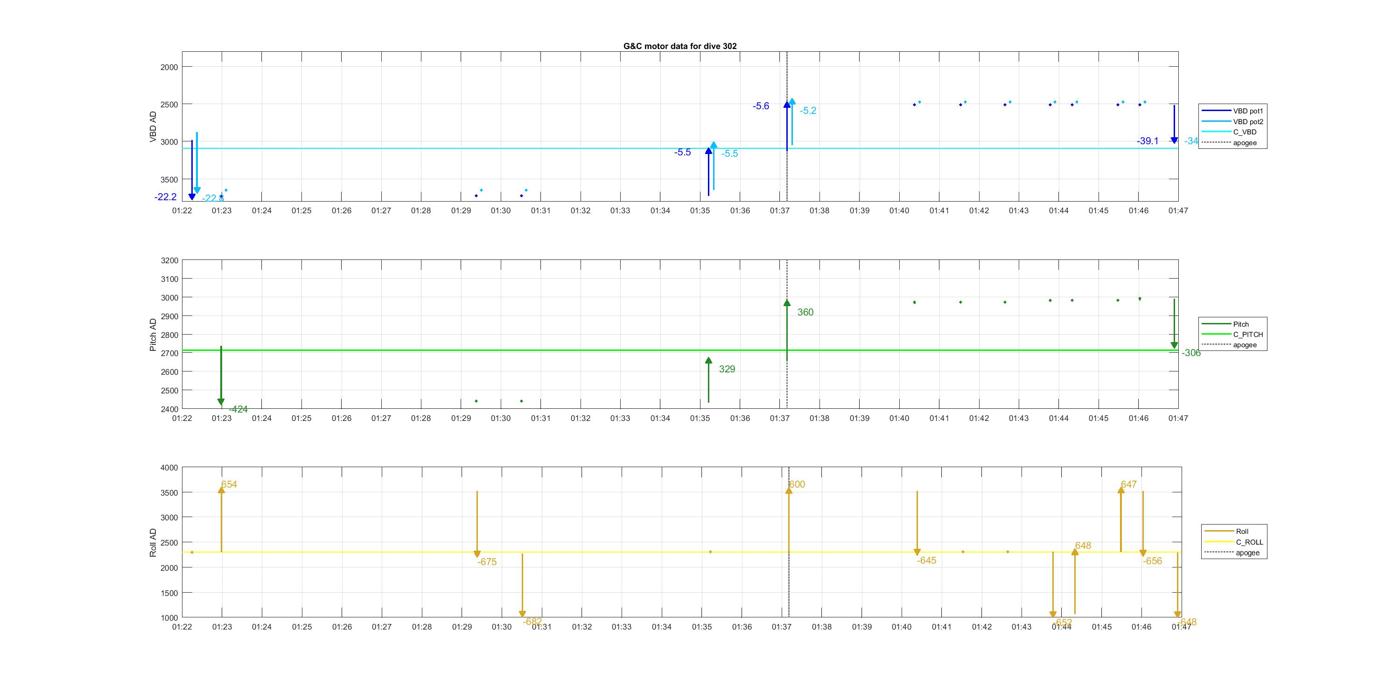This screenshot has height=693, width=1400.
Task: Select the "Roll" legend entry
Action: click(1242, 532)
